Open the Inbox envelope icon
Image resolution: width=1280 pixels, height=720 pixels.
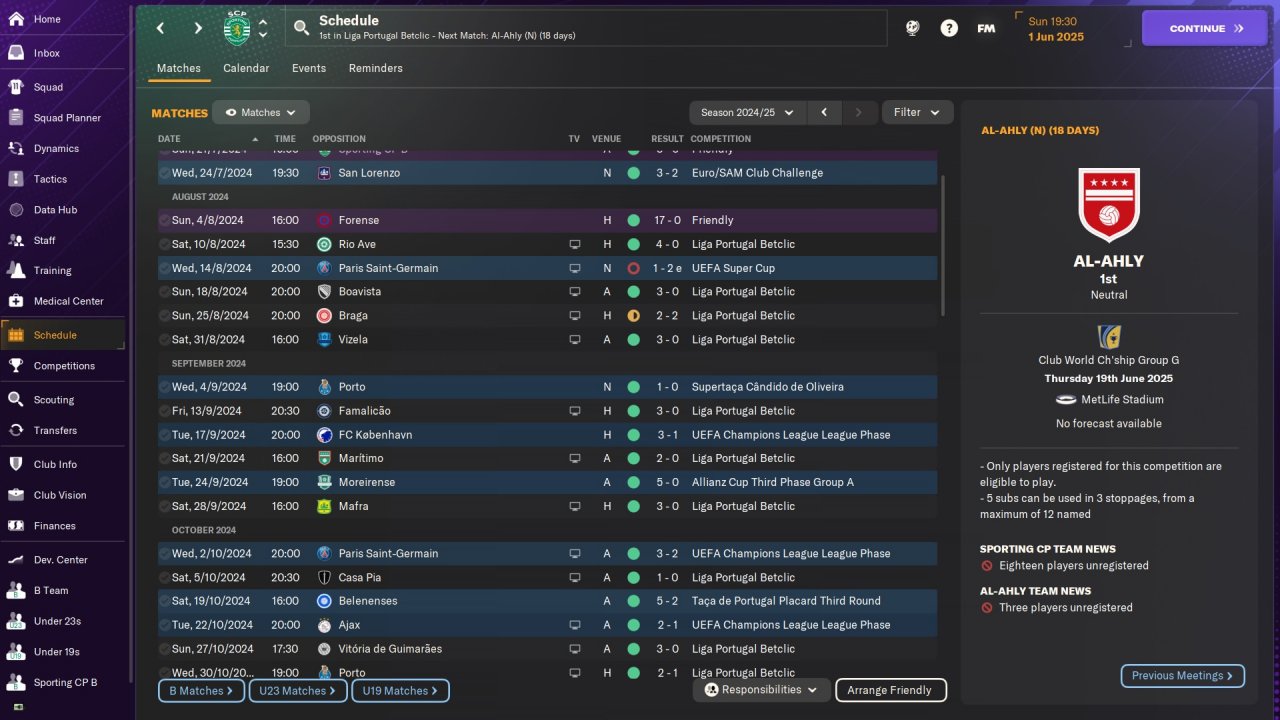[16, 53]
